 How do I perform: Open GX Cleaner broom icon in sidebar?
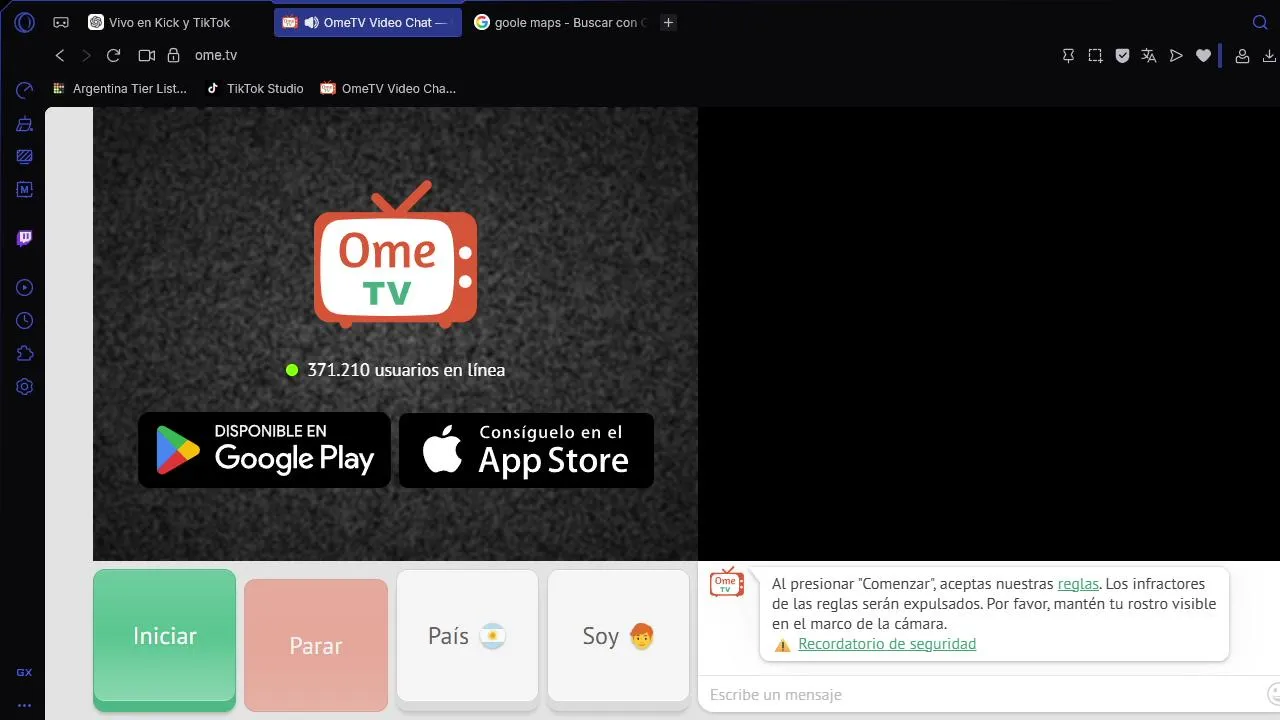click(x=25, y=124)
